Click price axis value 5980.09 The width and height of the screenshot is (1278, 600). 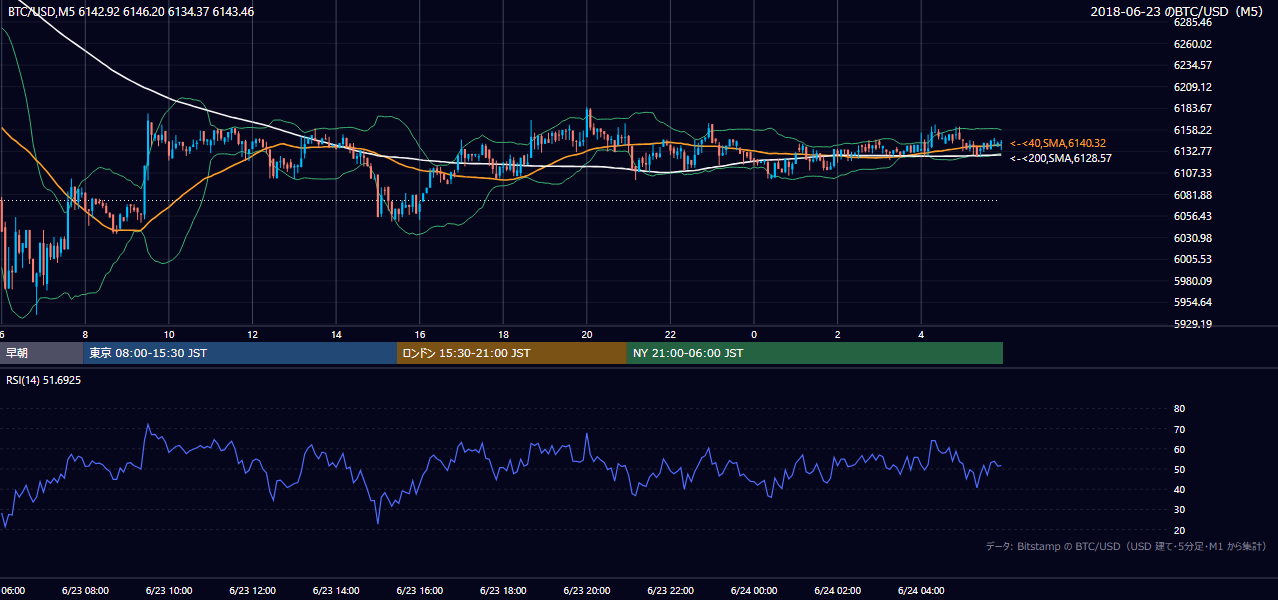[1193, 281]
